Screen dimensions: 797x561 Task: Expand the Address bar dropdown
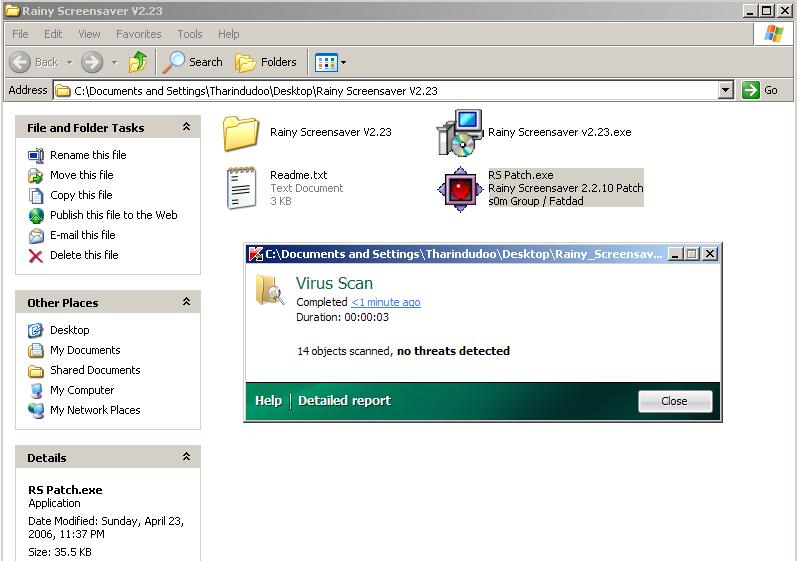tap(726, 90)
